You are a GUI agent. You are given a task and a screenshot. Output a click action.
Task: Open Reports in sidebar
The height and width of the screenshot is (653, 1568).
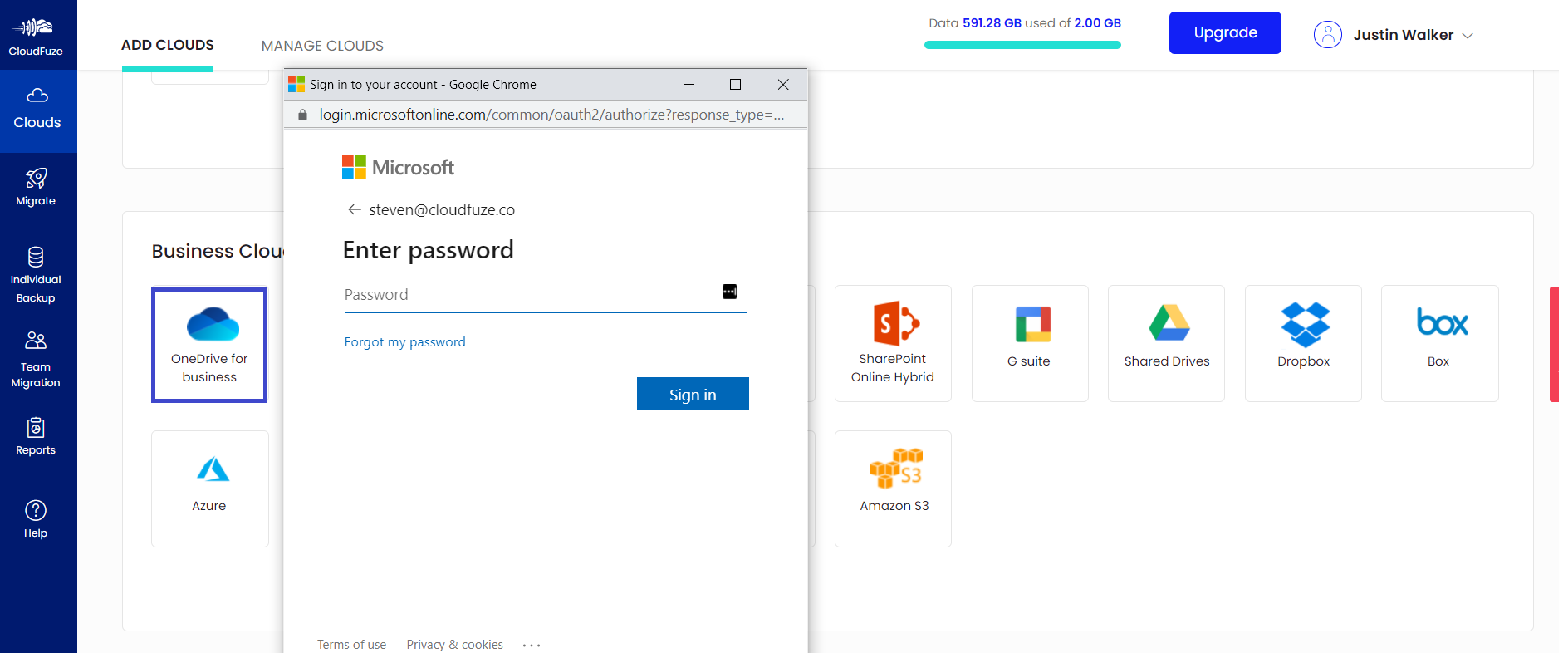[x=36, y=437]
